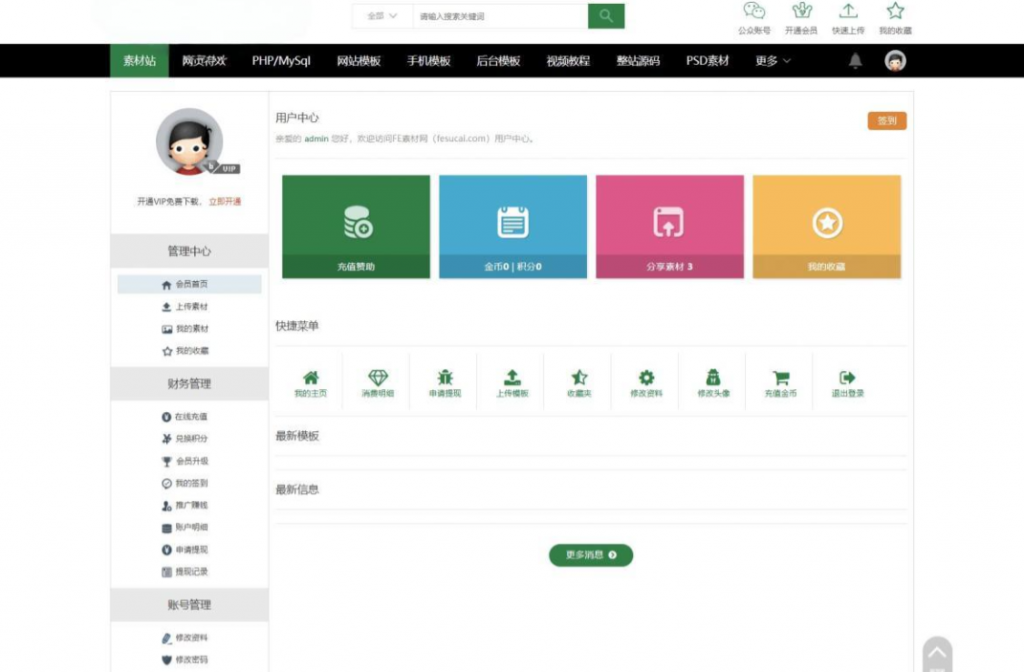Focus the search keyword input field

point(500,16)
